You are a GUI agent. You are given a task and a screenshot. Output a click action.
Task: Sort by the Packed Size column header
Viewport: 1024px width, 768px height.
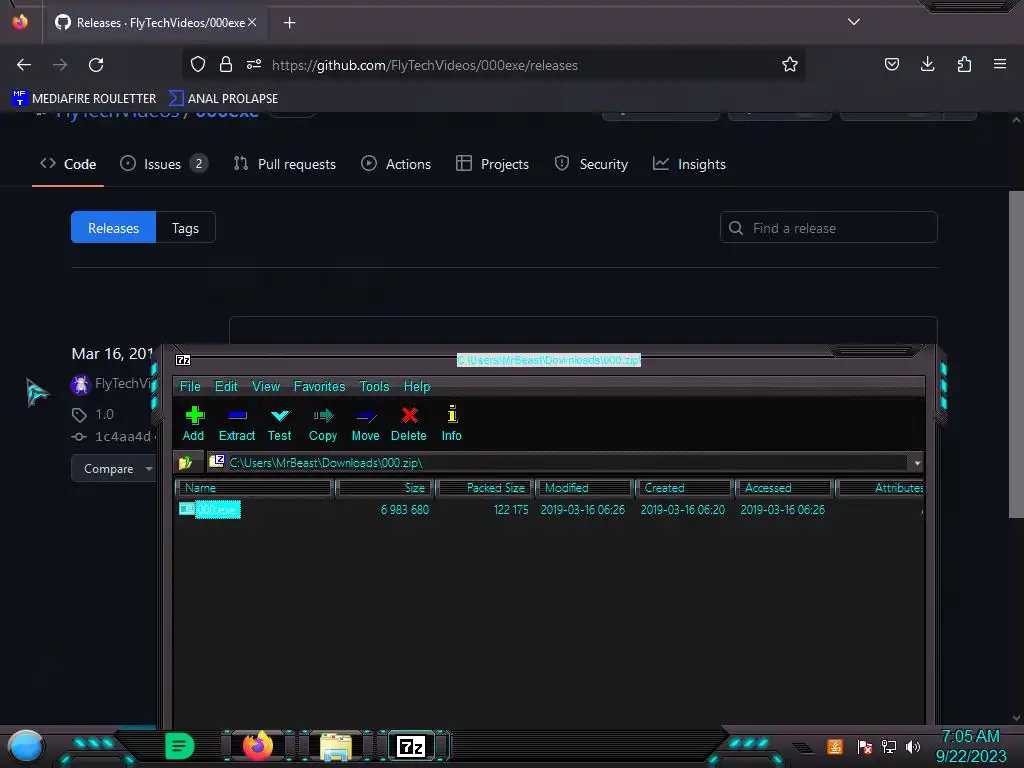click(x=486, y=488)
